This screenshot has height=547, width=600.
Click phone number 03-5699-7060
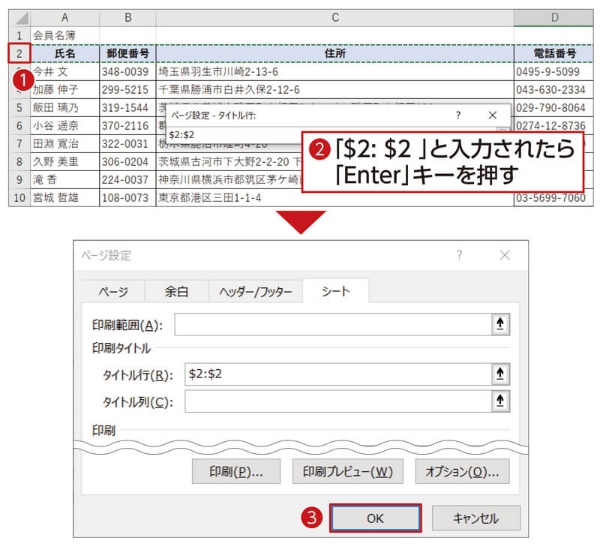pyautogui.click(x=554, y=198)
